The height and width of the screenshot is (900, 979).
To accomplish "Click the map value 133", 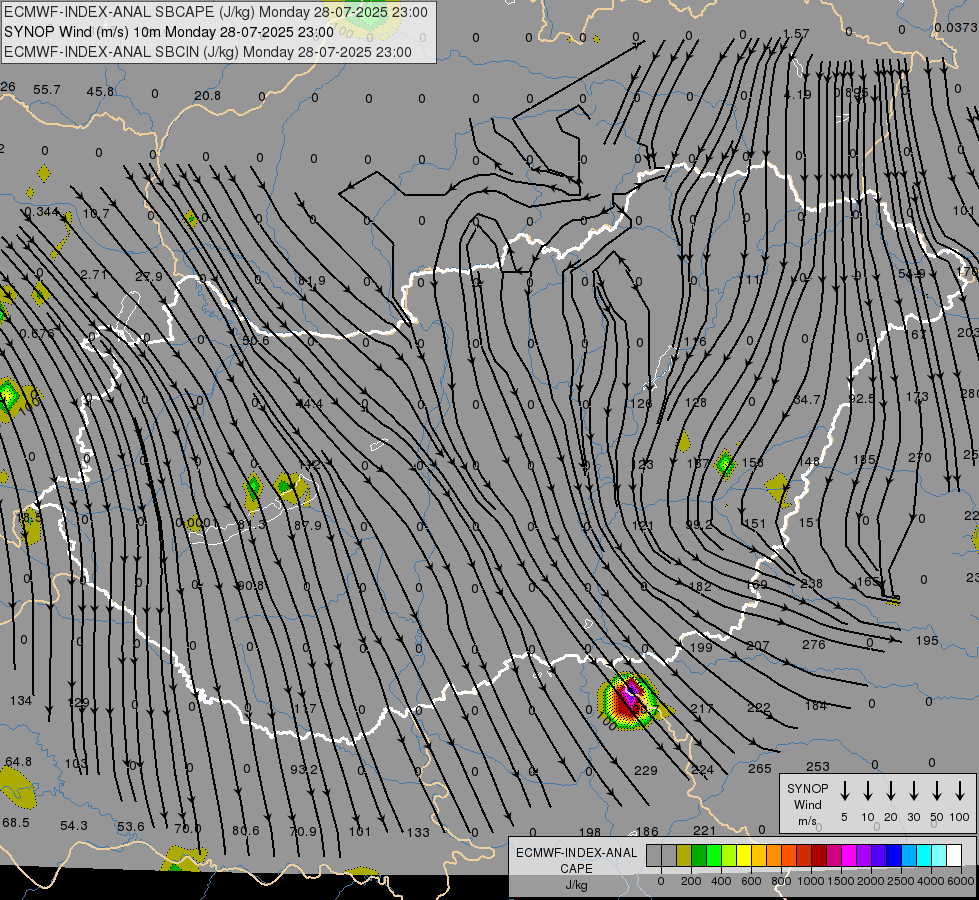I will pyautogui.click(x=418, y=833).
